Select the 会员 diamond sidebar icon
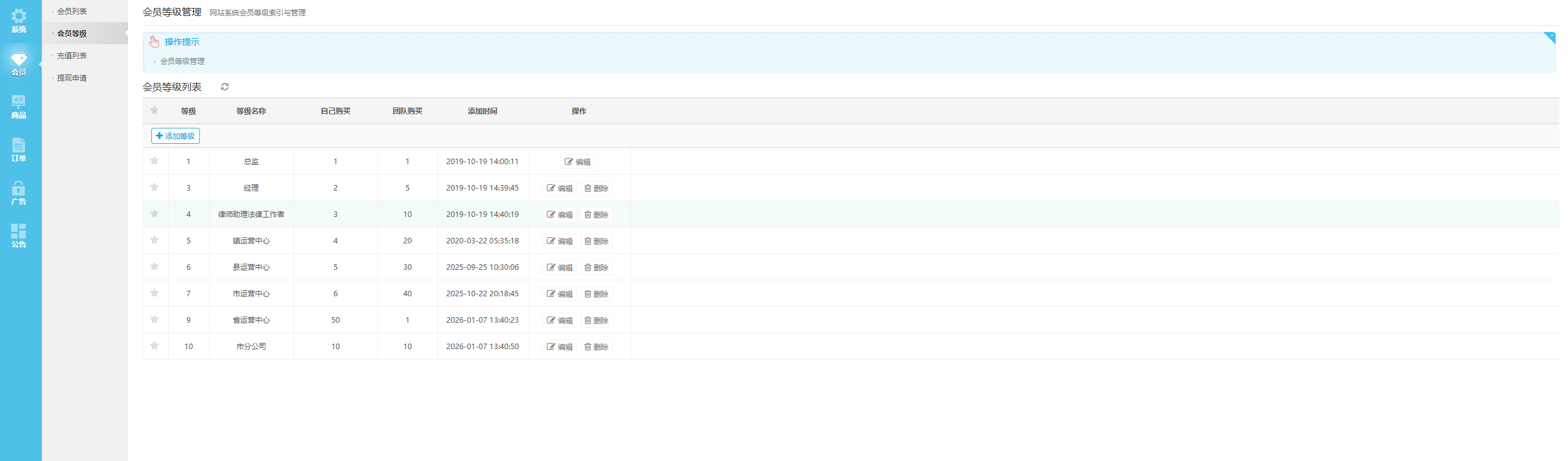 (19, 60)
